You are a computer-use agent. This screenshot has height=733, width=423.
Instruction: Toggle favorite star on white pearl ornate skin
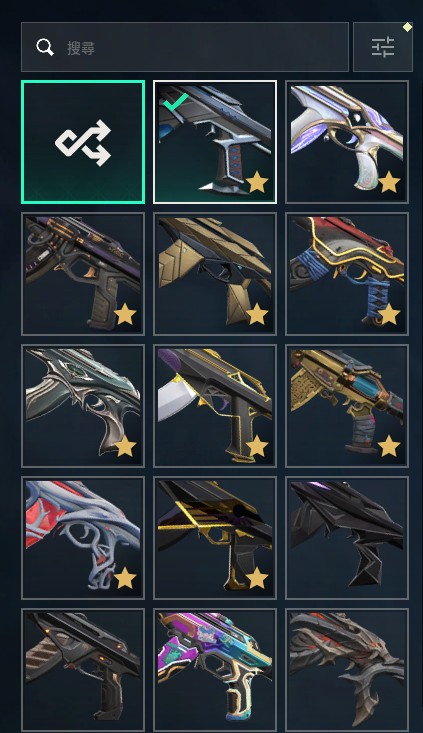pos(389,182)
